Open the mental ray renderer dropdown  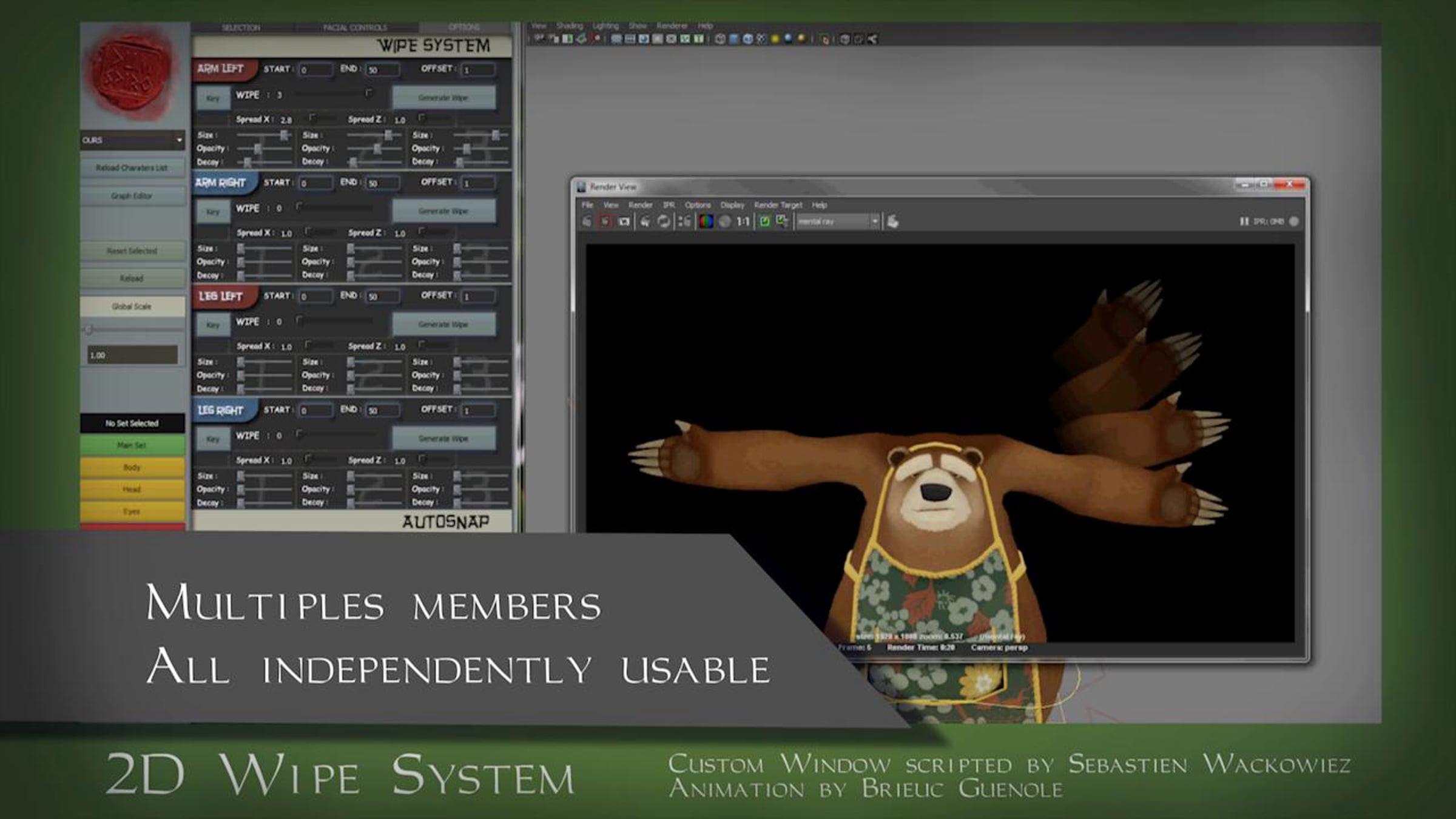point(838,221)
